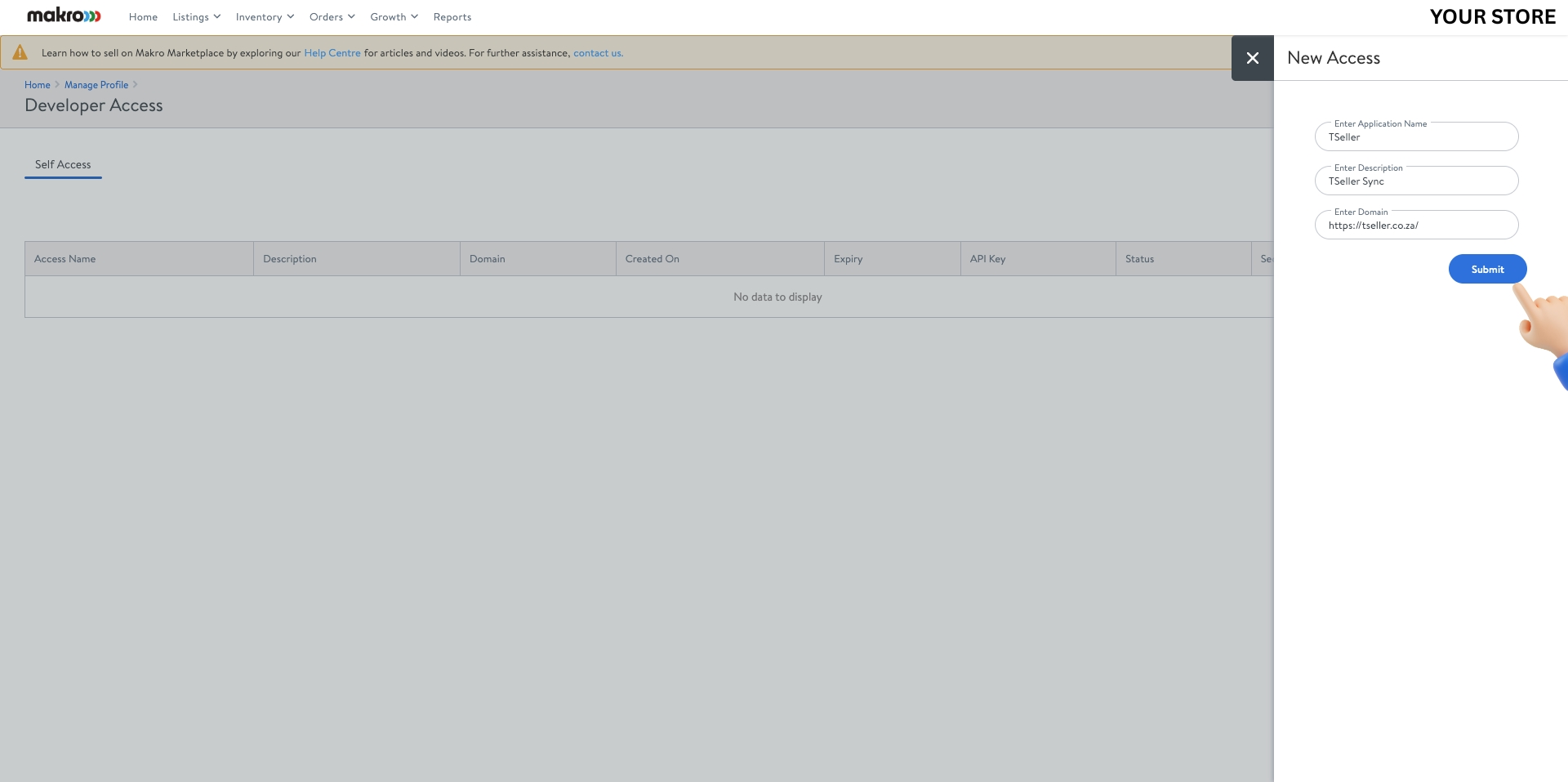Click the contact us link
This screenshot has width=1568, height=782.
pos(597,52)
